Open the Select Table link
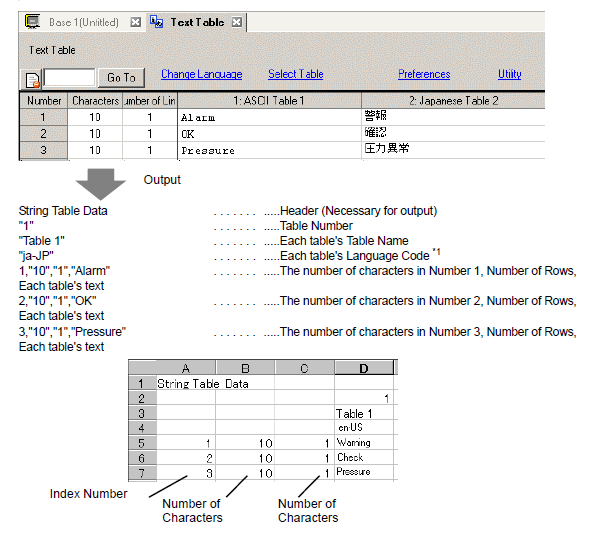 click(x=296, y=74)
